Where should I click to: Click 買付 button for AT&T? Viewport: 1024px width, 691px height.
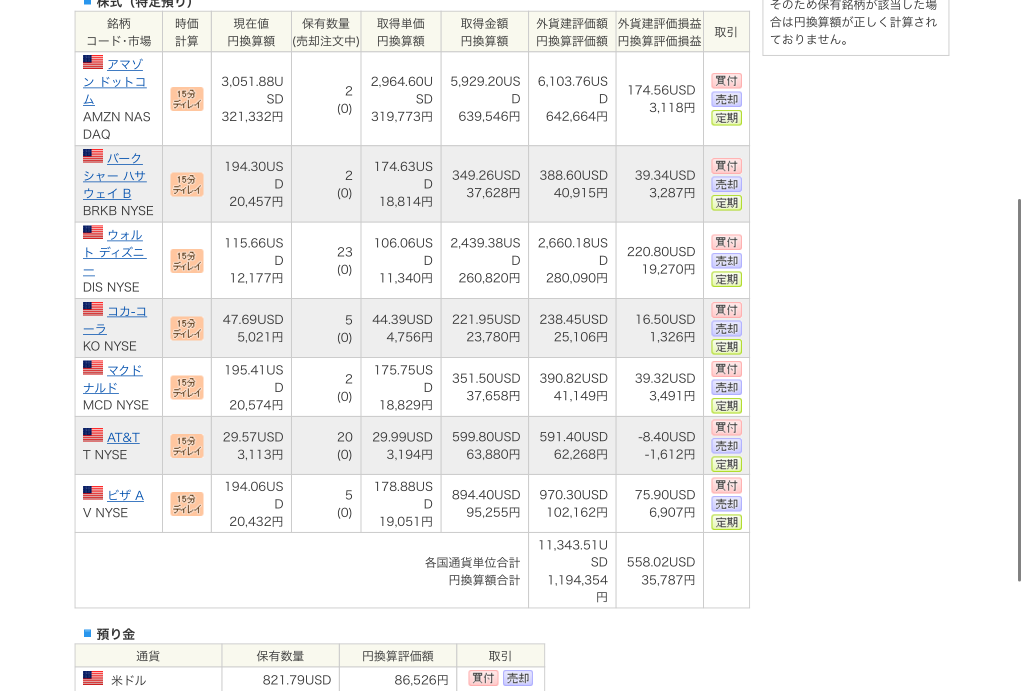pyautogui.click(x=726, y=427)
